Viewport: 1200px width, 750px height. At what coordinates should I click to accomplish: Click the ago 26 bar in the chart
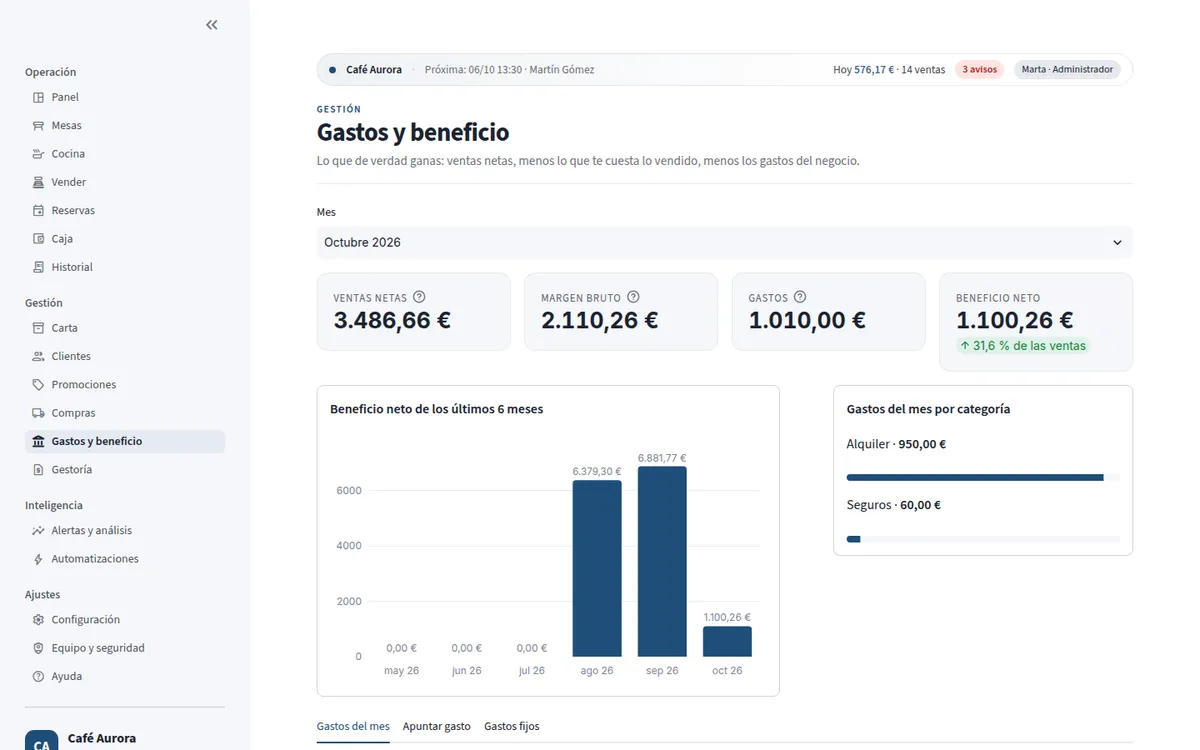point(597,568)
